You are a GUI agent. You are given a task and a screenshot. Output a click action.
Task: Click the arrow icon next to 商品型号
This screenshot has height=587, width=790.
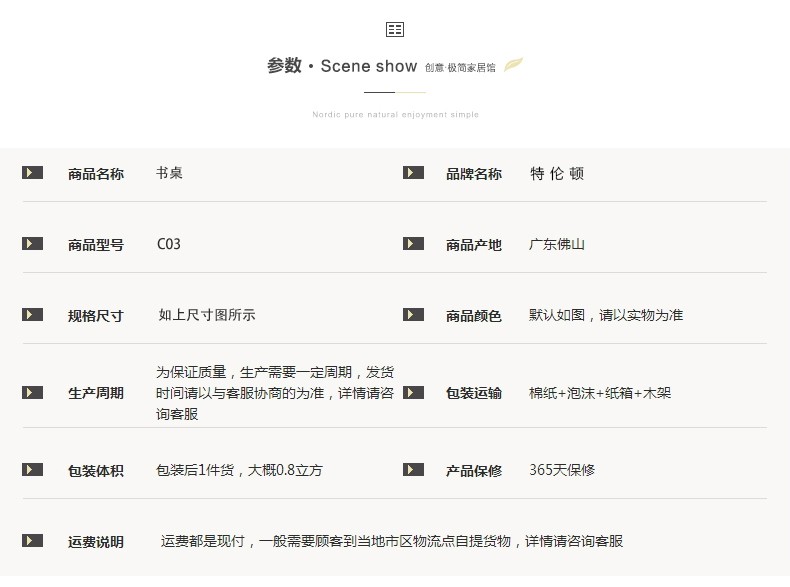[x=33, y=244]
